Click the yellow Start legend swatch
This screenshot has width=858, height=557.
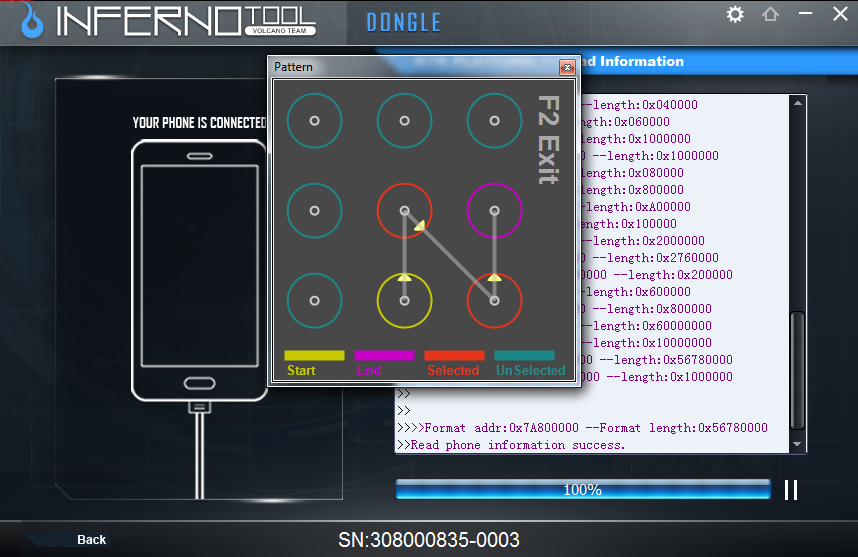tap(314, 356)
